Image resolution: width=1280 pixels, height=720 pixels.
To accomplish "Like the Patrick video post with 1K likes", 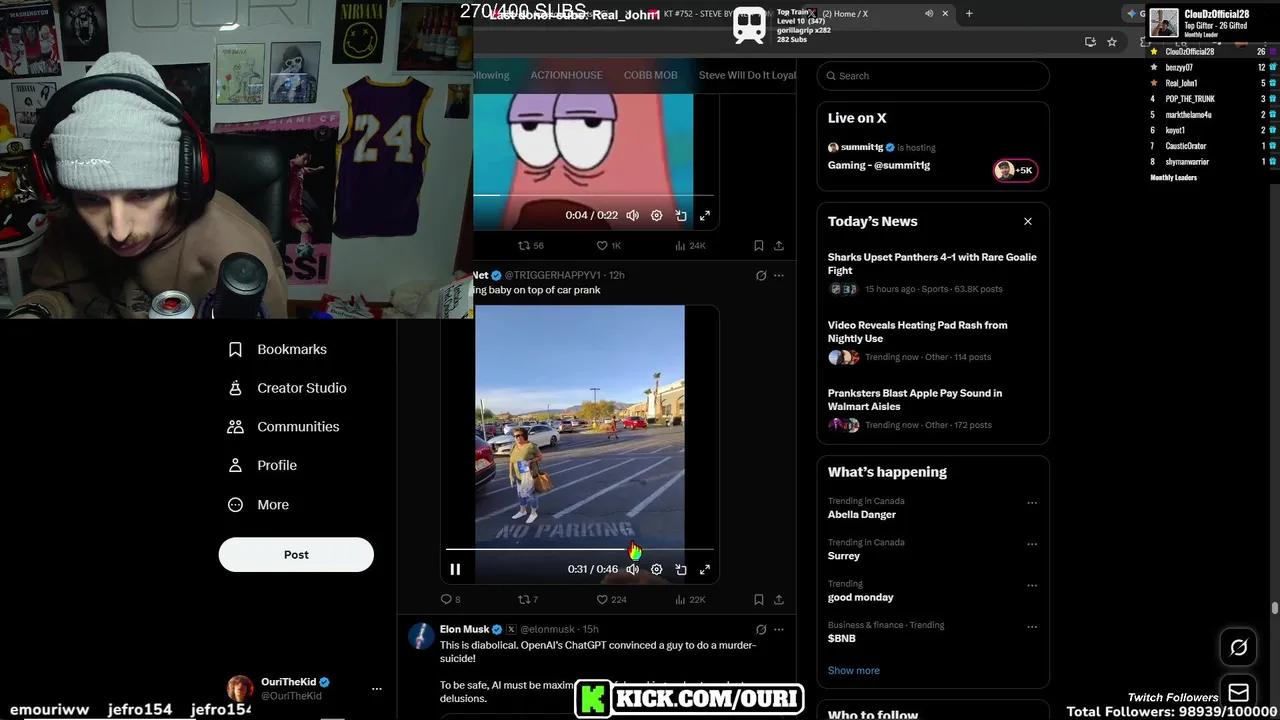I will click(608, 245).
